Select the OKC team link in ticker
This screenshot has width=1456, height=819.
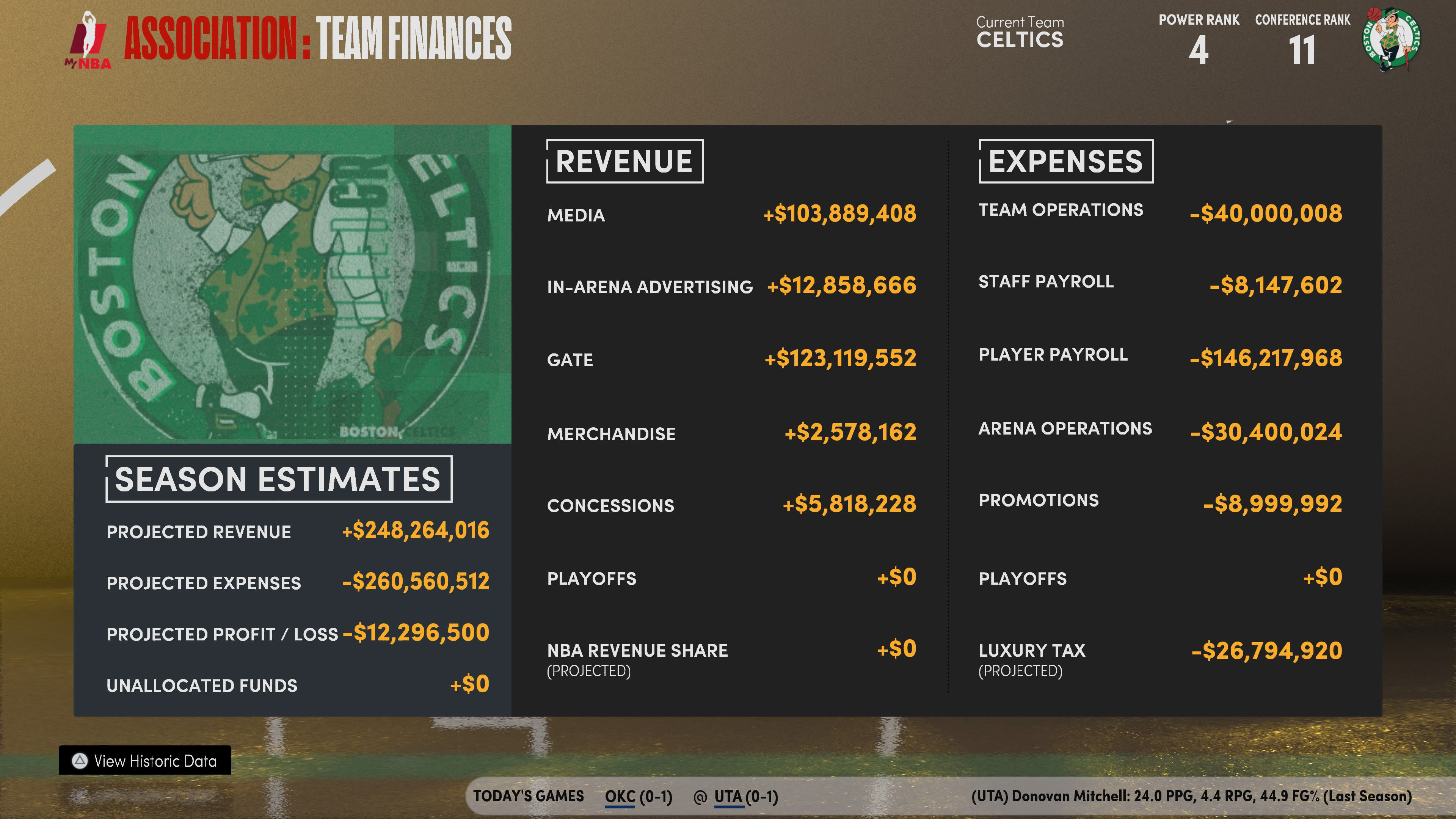620,796
